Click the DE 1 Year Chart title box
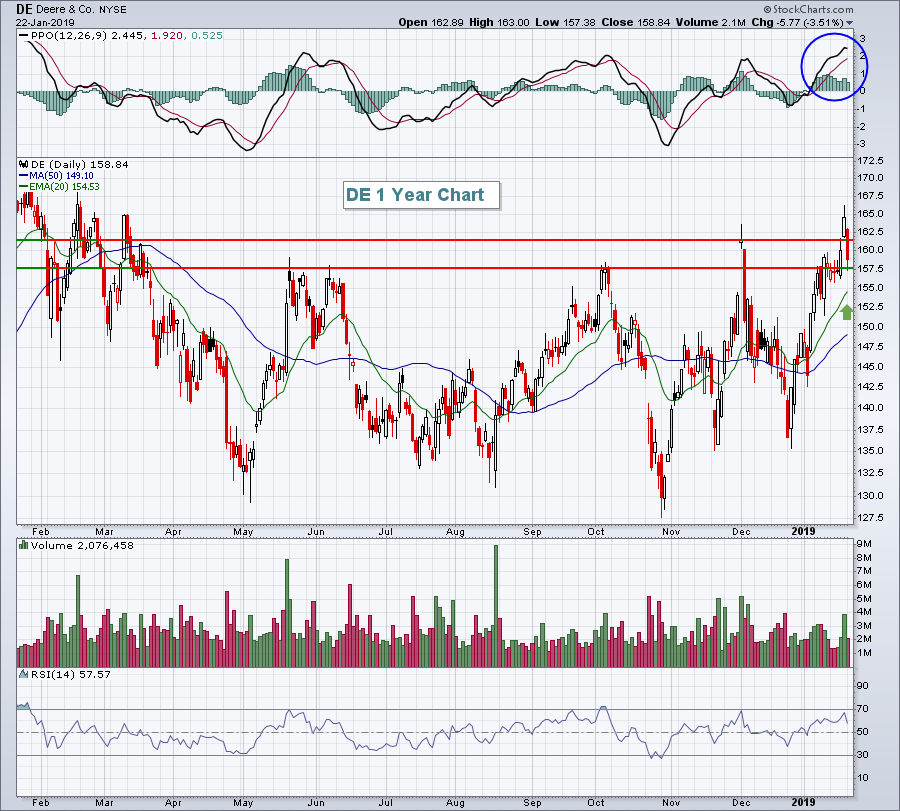900x811 pixels. 421,195
